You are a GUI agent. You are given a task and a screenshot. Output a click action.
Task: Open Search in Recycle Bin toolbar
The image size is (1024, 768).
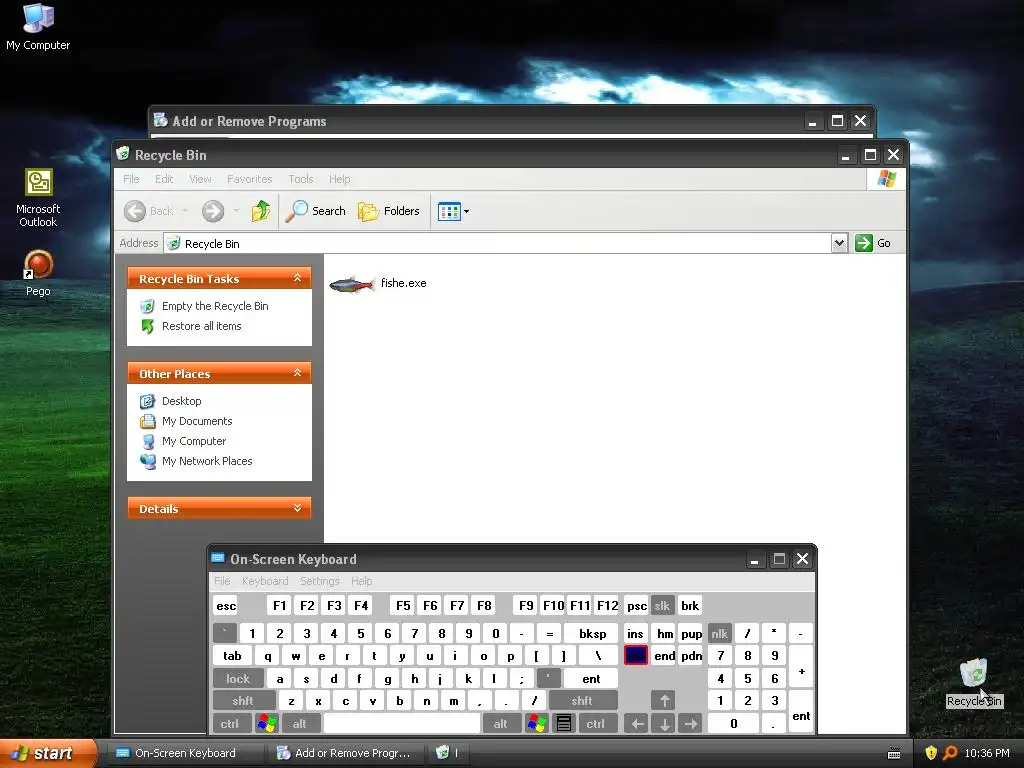pyautogui.click(x=315, y=211)
